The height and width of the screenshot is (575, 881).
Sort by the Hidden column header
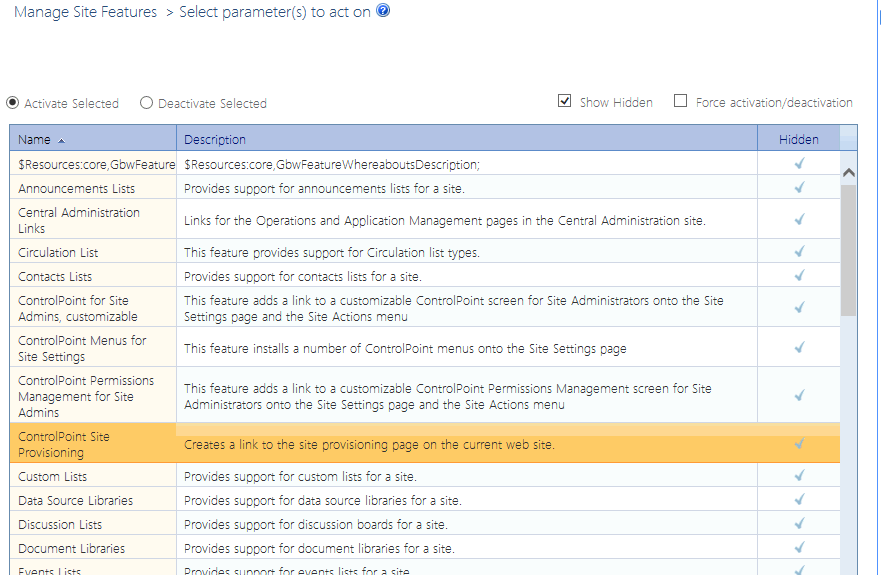[x=798, y=139]
